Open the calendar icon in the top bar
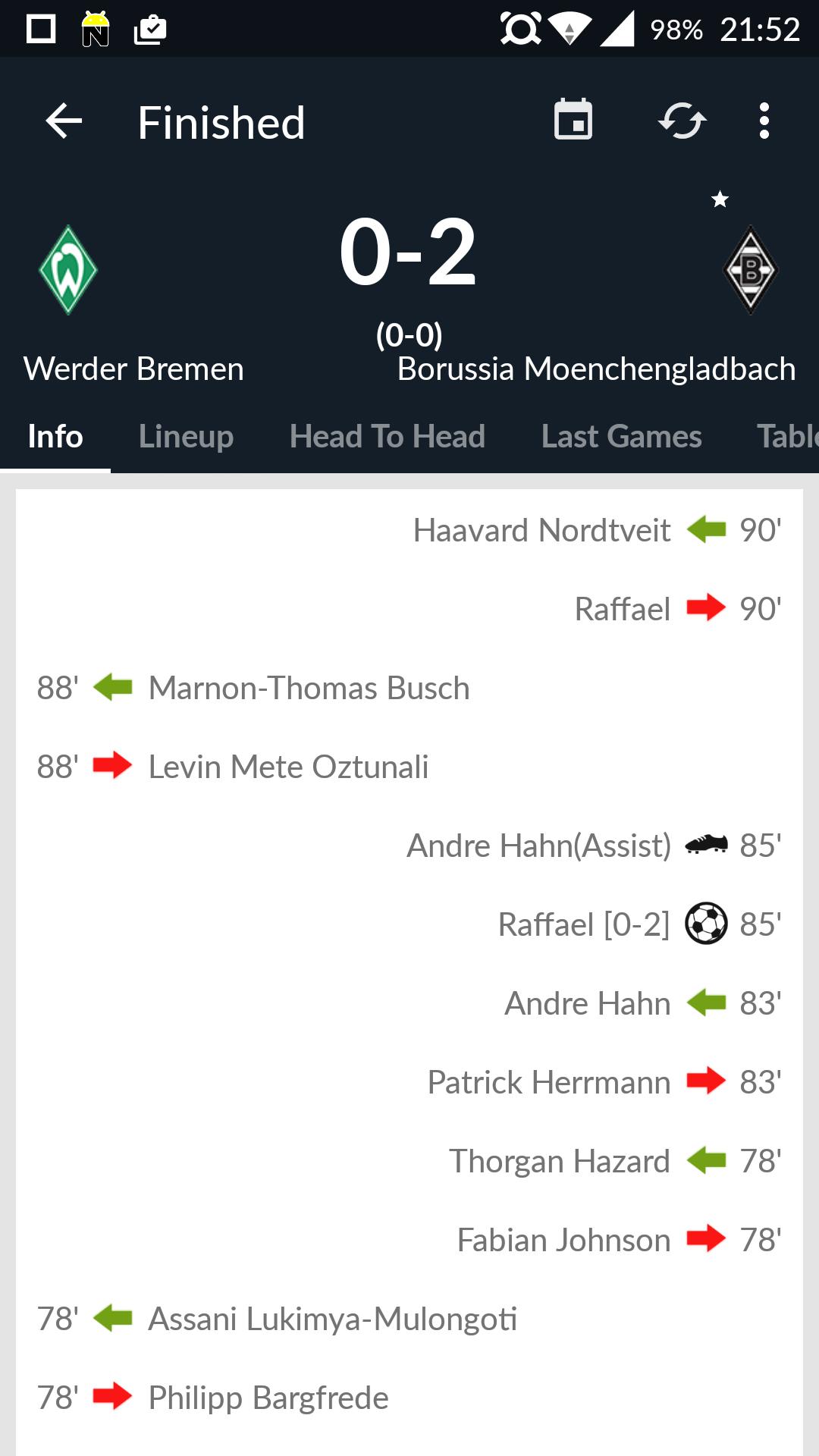The height and width of the screenshot is (1456, 819). (x=573, y=120)
